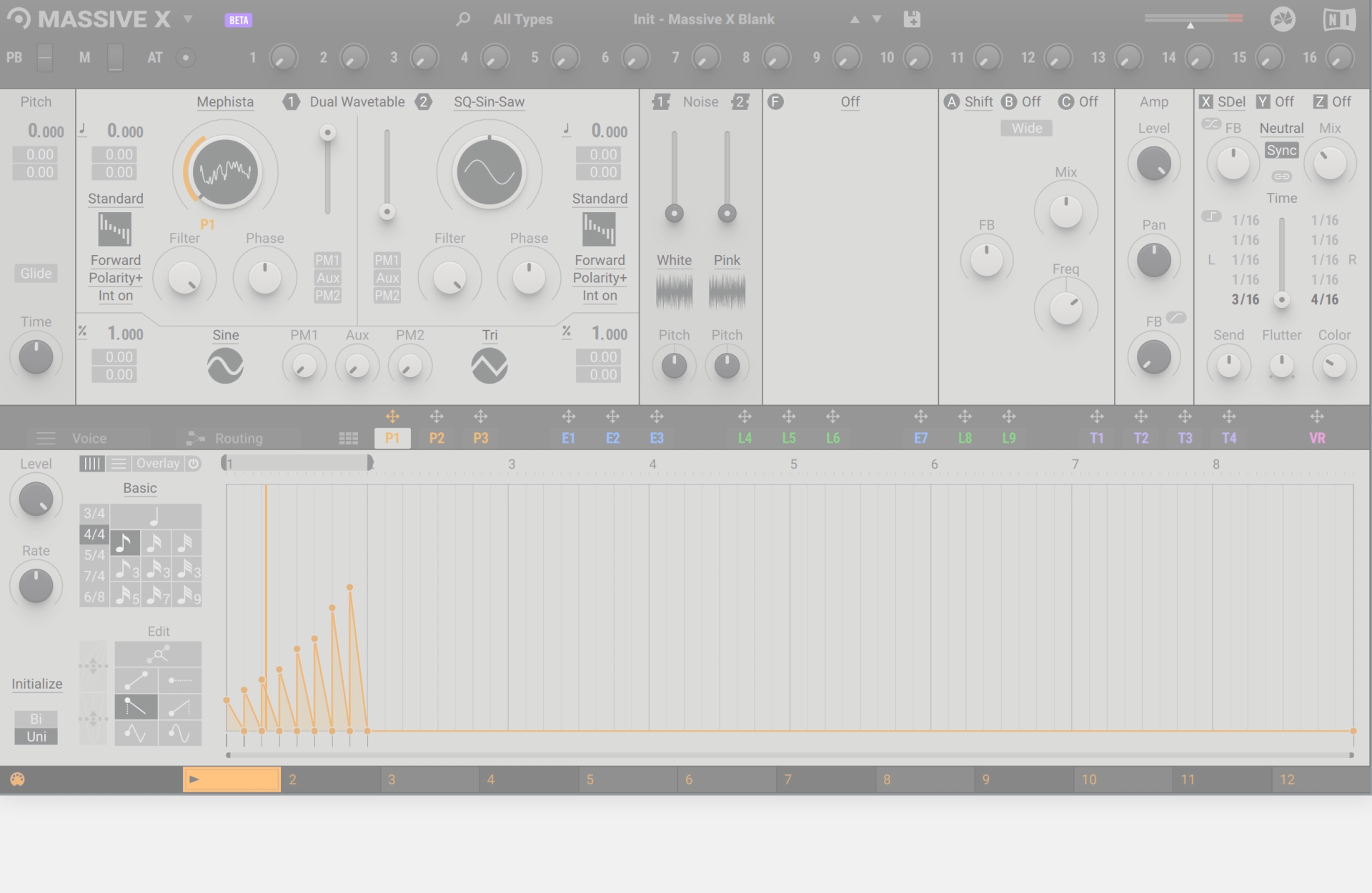Click the circular logo icon beside NI
Screen dimensions: 1372x893
click(x=1283, y=19)
